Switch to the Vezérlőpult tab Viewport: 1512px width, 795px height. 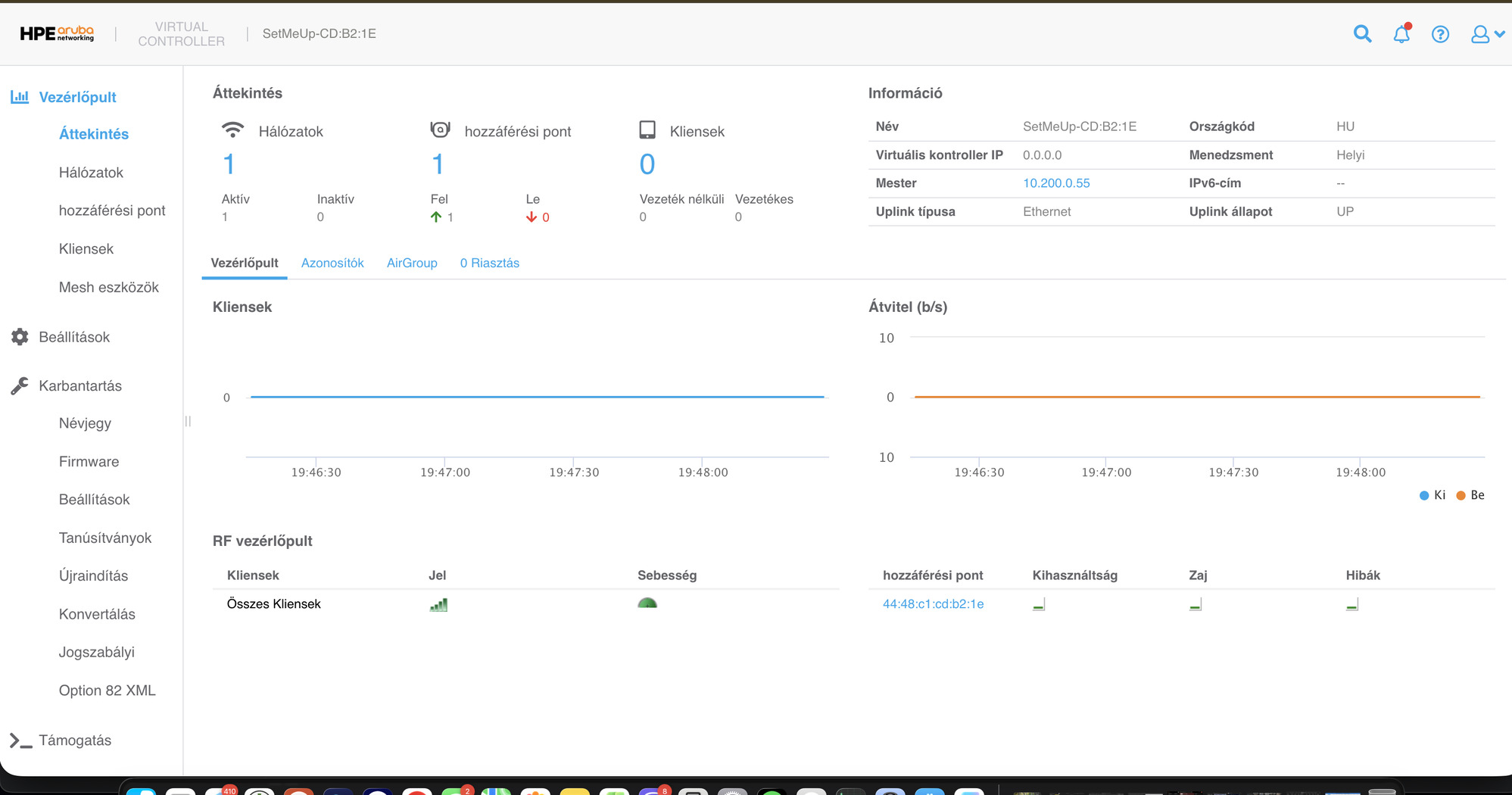245,263
